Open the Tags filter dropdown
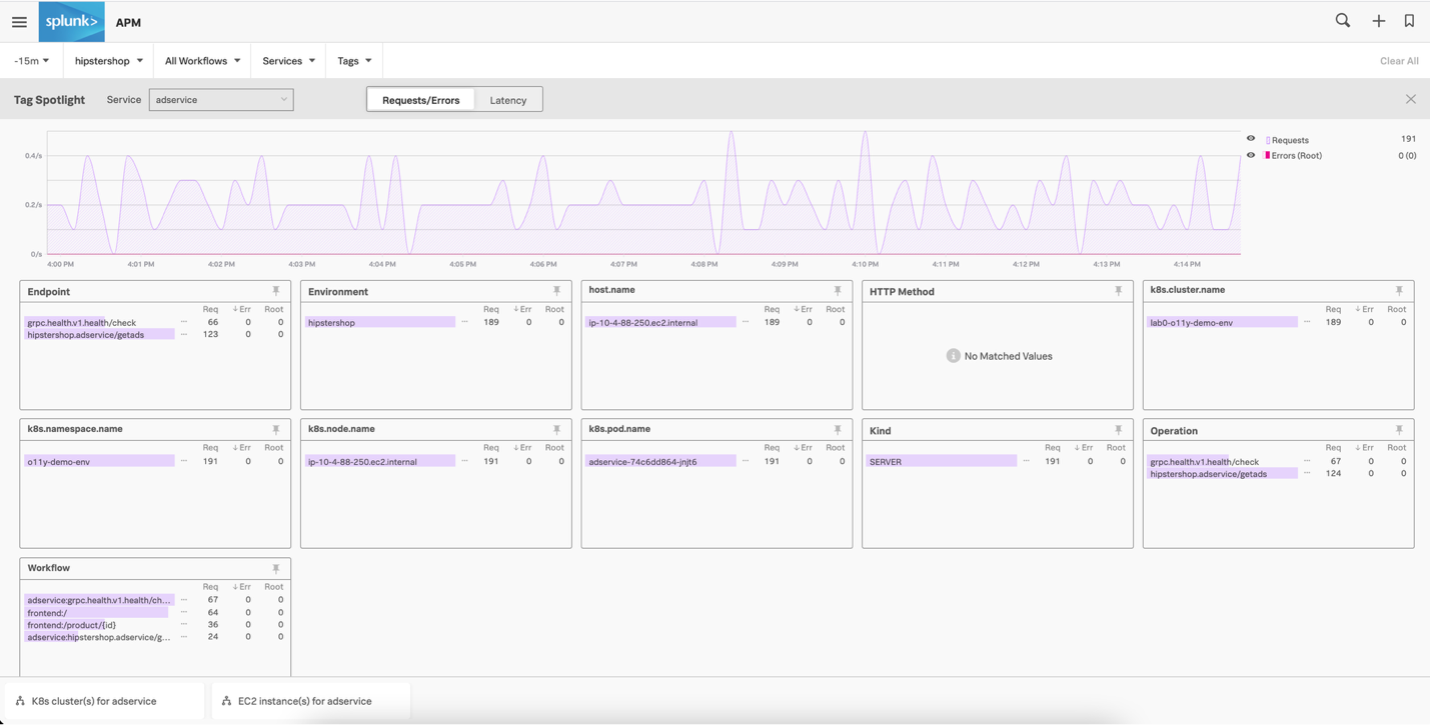 click(354, 61)
